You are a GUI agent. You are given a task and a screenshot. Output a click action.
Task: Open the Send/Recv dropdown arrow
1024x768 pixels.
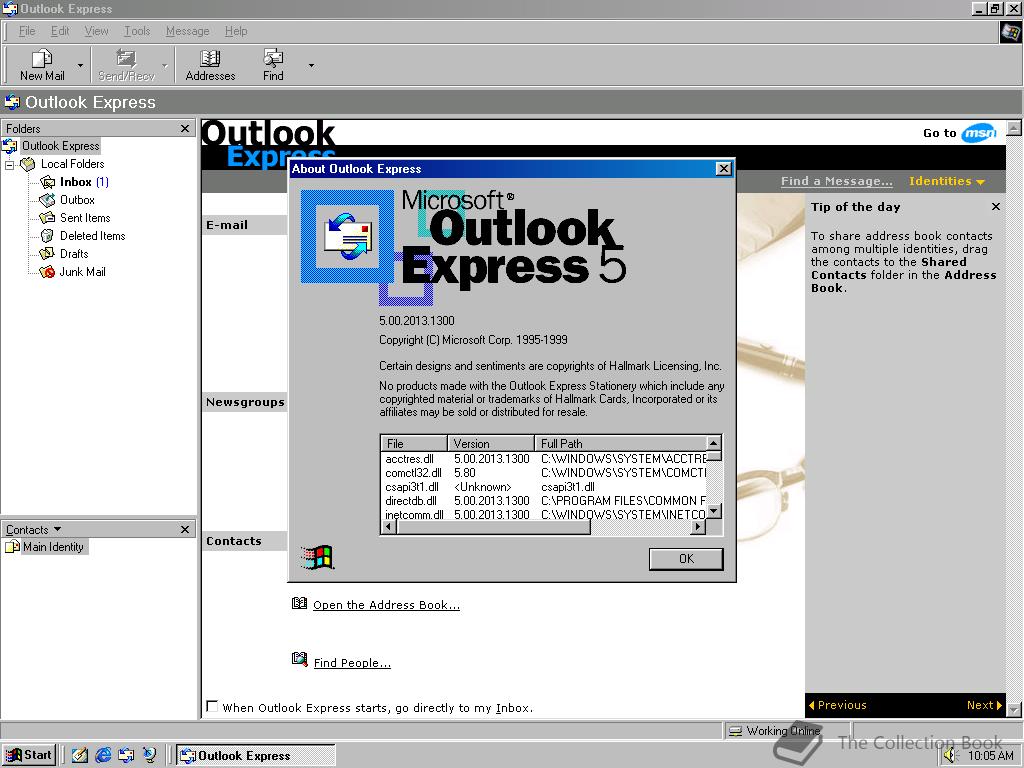click(x=165, y=65)
